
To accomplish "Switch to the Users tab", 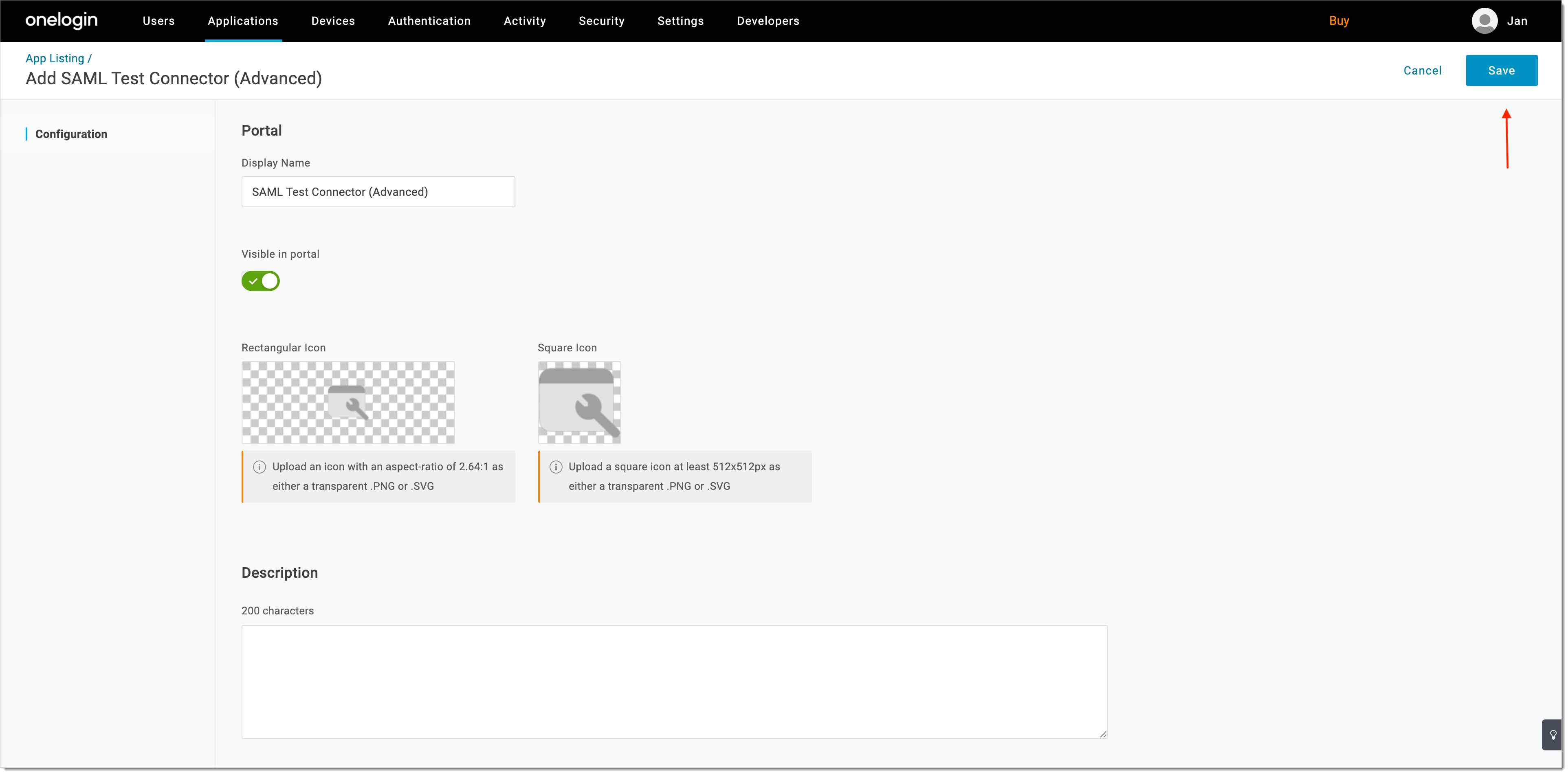I will (158, 20).
